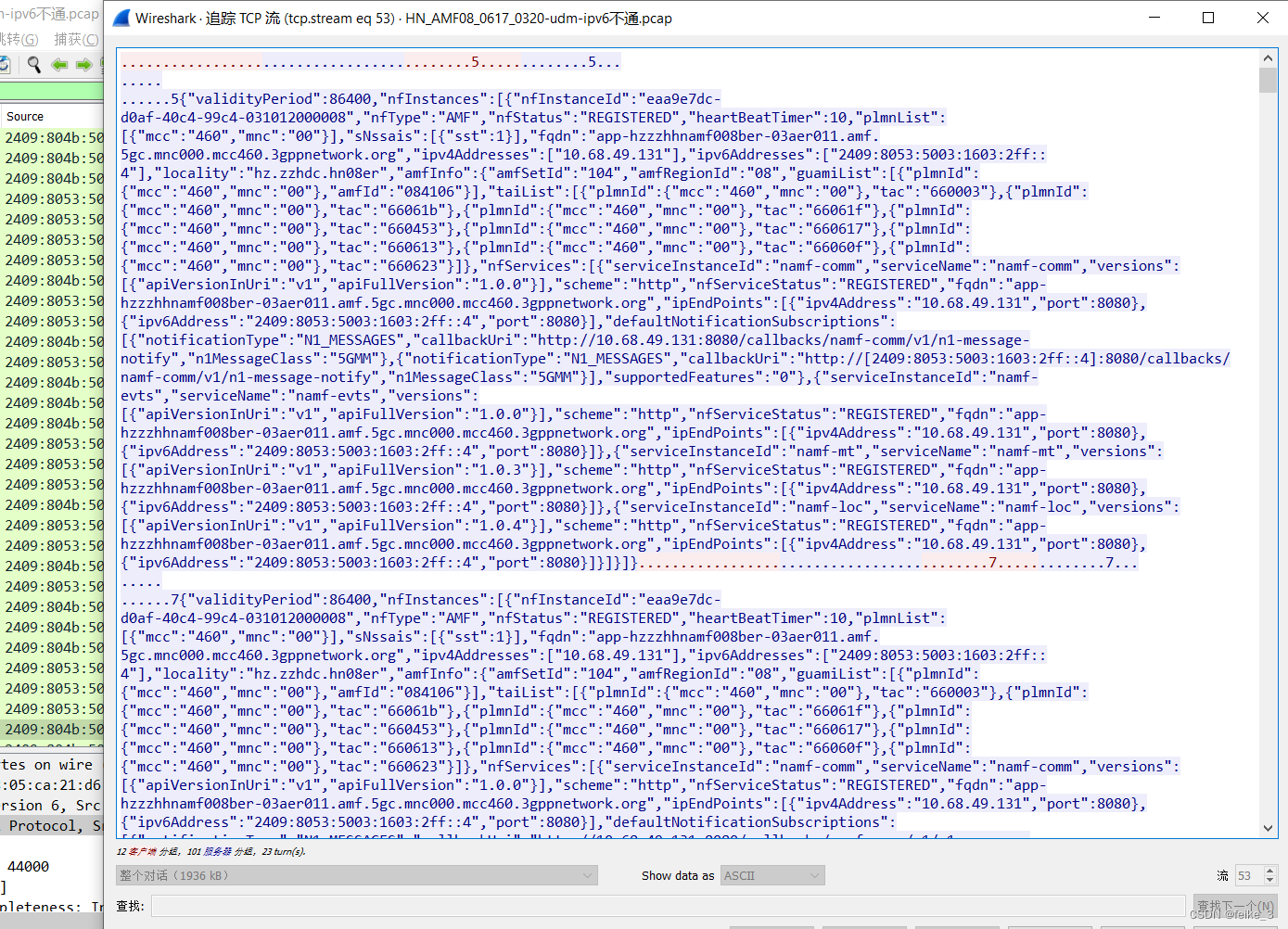Click the "Protocol, S" line in packet details pane
This screenshot has width=1288, height=929.
tap(52, 825)
